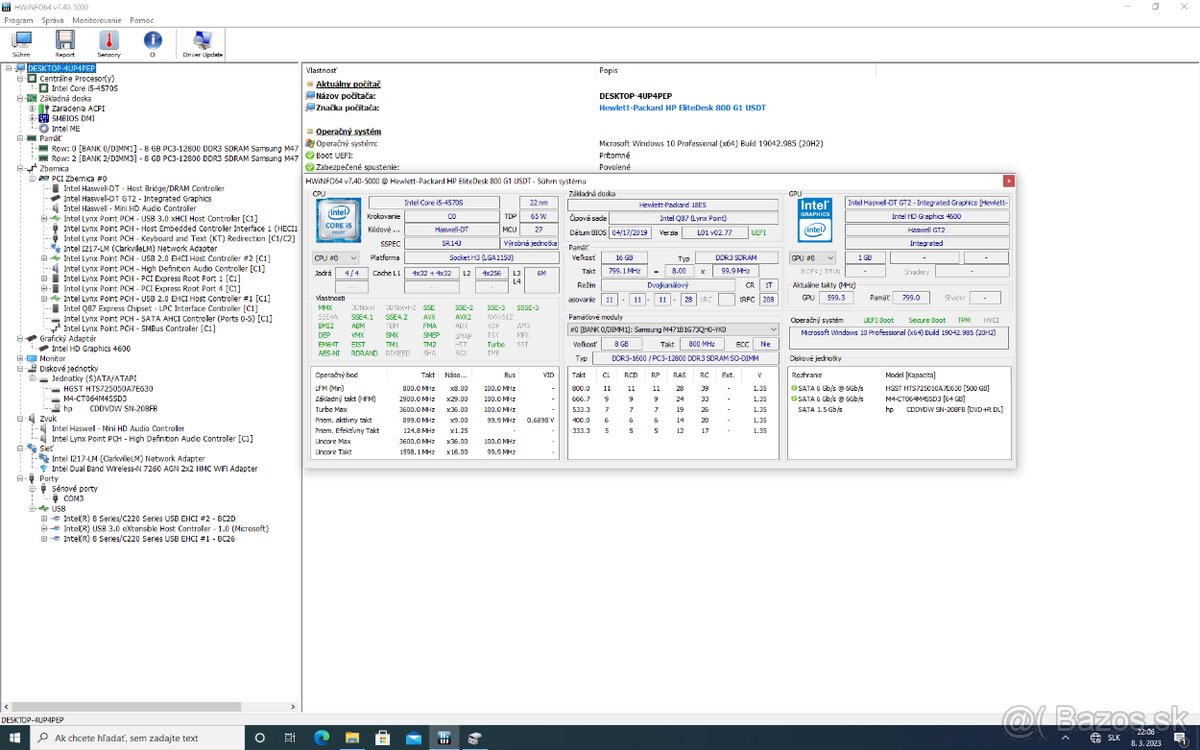This screenshot has width=1200, height=750.
Task: Click the Intel Core i5 logo image
Action: [337, 222]
